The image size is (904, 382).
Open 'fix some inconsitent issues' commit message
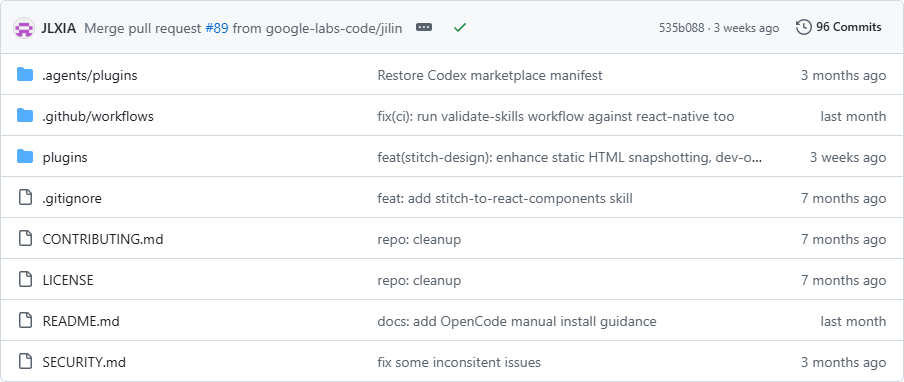[459, 362]
